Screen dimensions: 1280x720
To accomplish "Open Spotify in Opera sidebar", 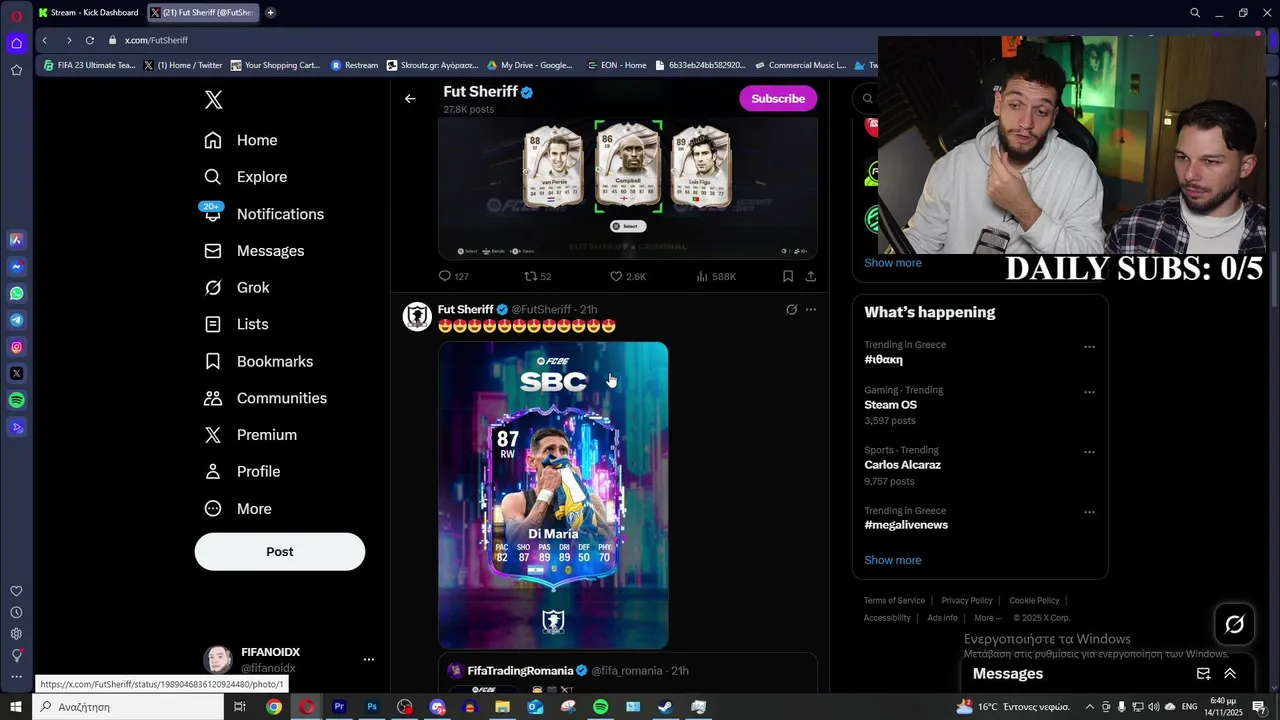I will pos(16,400).
